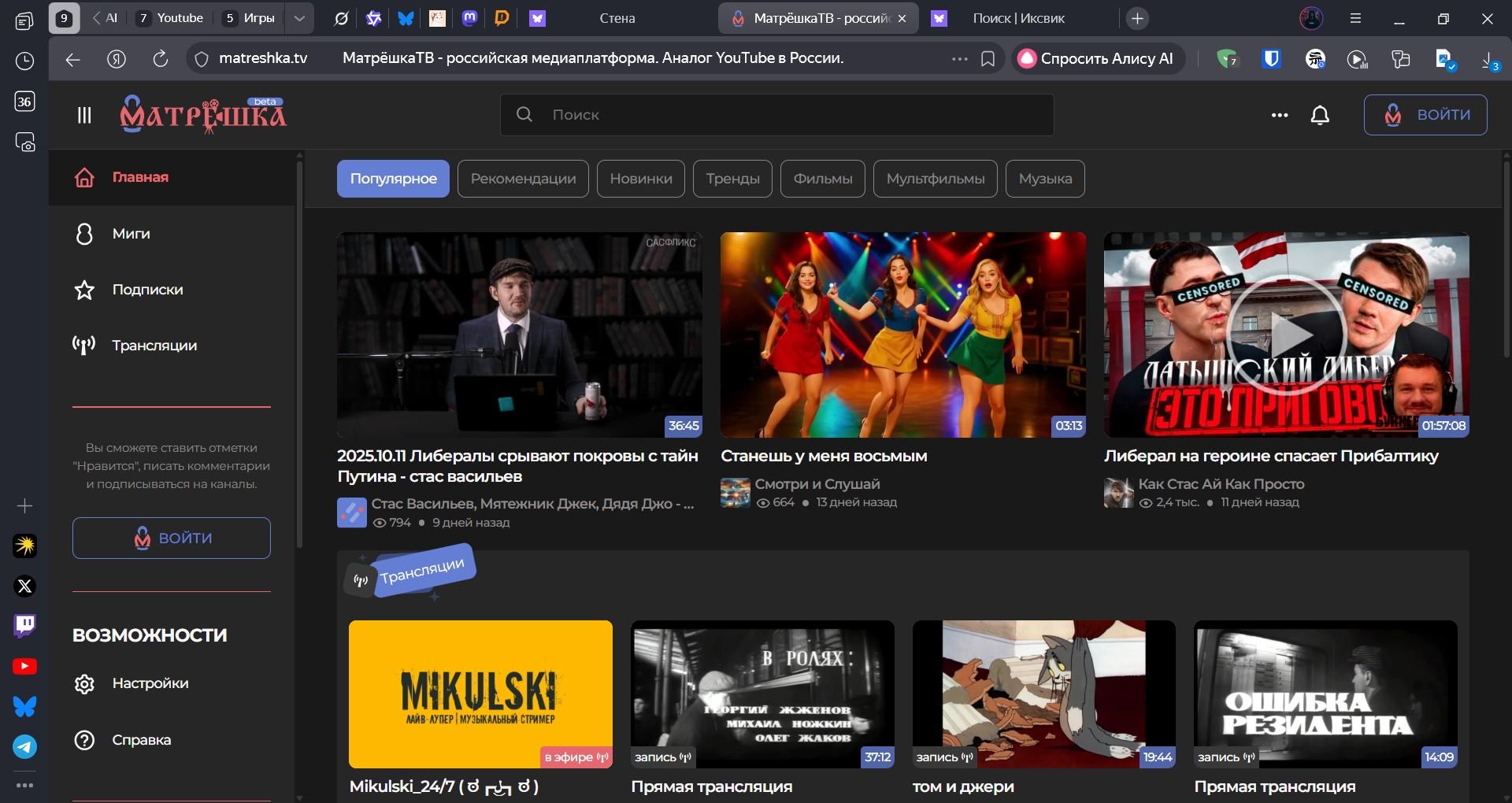Viewport: 1512px width, 803px height.
Task: Open address bar three-dots page menu
Action: (x=959, y=59)
